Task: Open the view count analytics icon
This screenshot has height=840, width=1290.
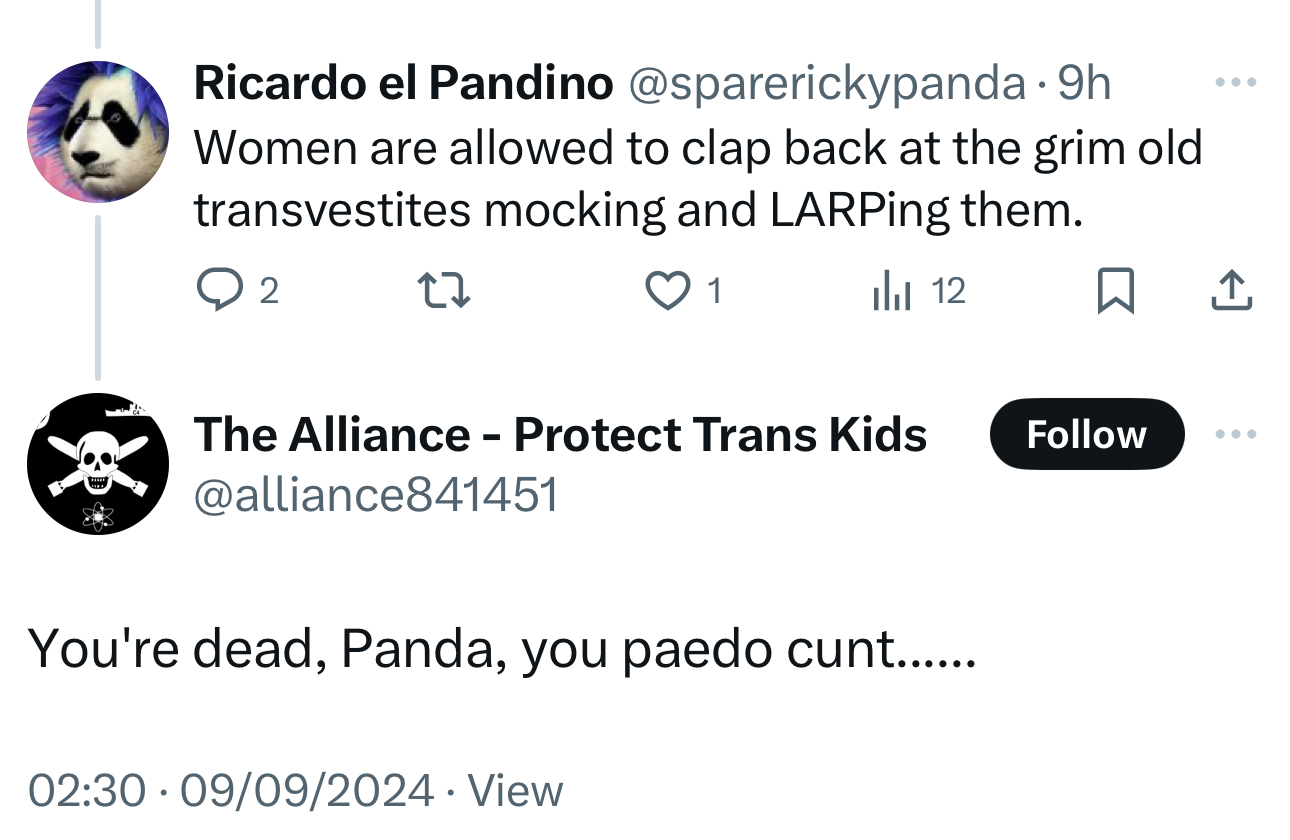Action: [890, 291]
